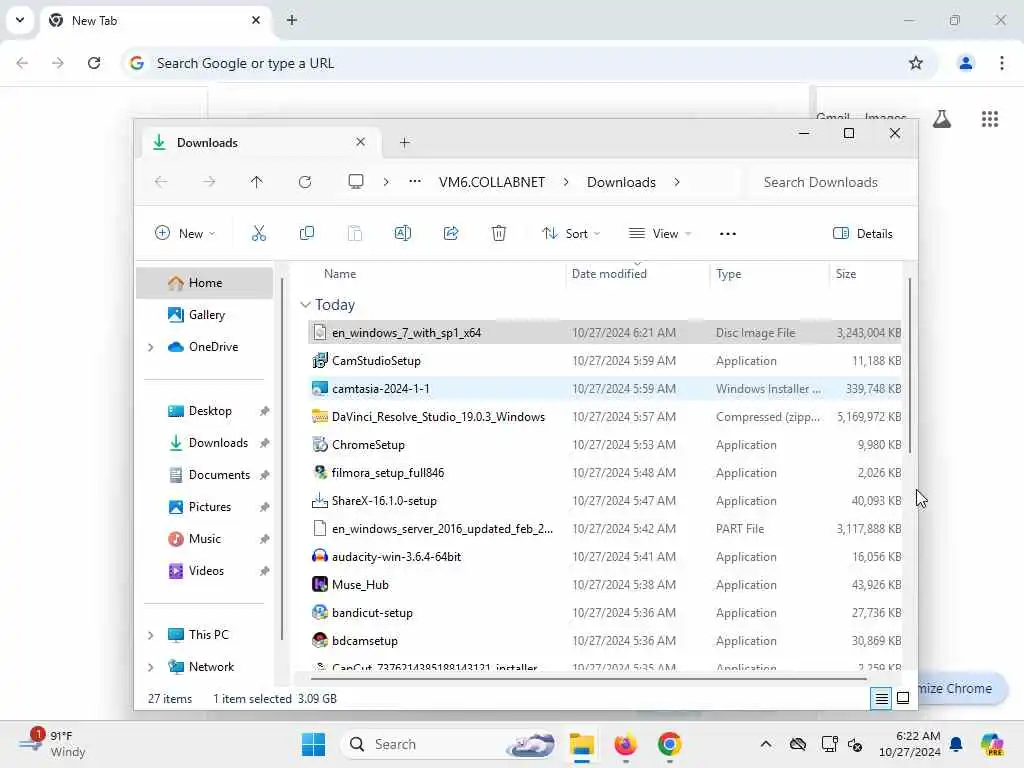
Task: Select ShareX-16.1.0-setup file
Action: point(605,502)
